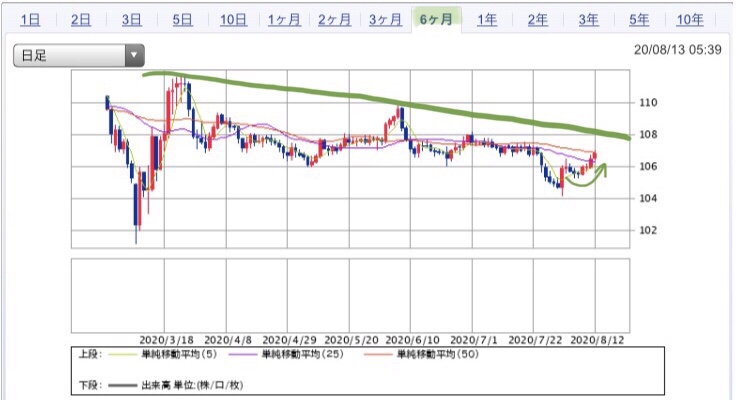Select the 1日 time range tab

pos(31,20)
